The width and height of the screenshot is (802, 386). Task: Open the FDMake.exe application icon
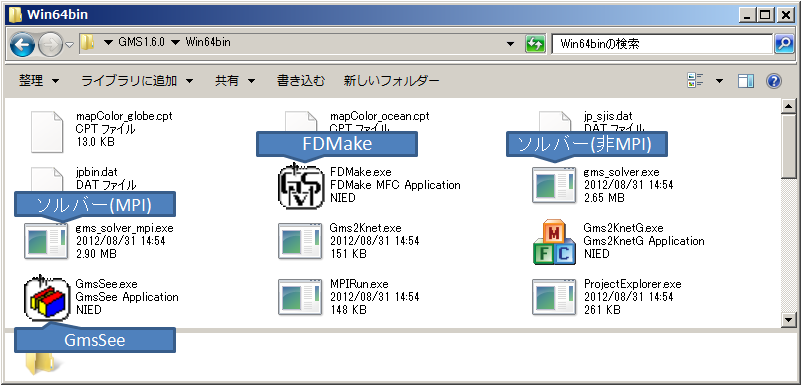coord(301,187)
